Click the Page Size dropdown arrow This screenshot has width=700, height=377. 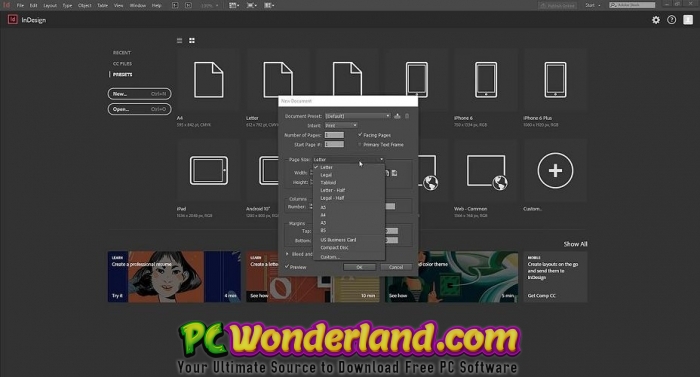pos(381,159)
